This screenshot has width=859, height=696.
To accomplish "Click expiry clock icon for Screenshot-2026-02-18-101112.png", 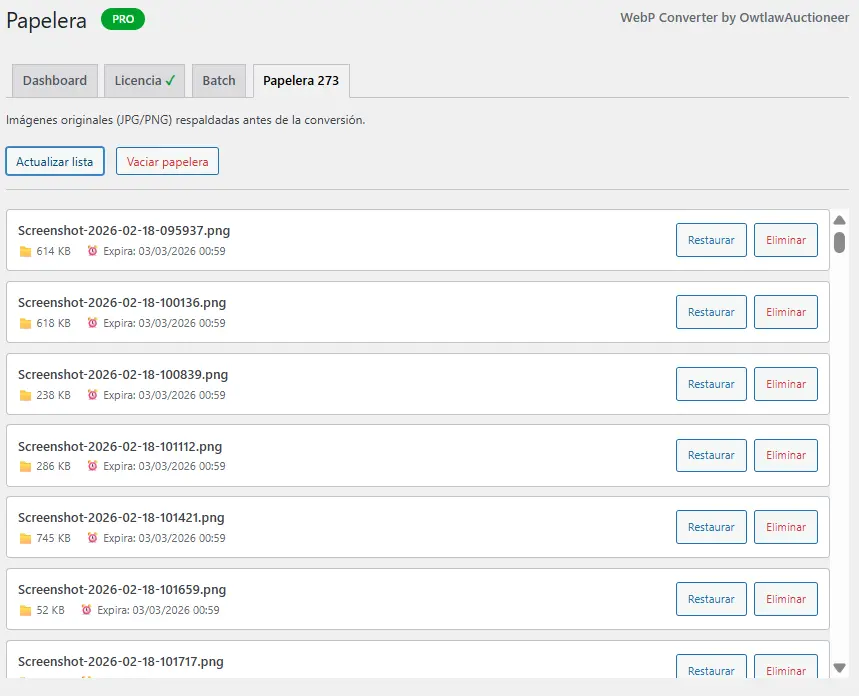I will (x=93, y=466).
